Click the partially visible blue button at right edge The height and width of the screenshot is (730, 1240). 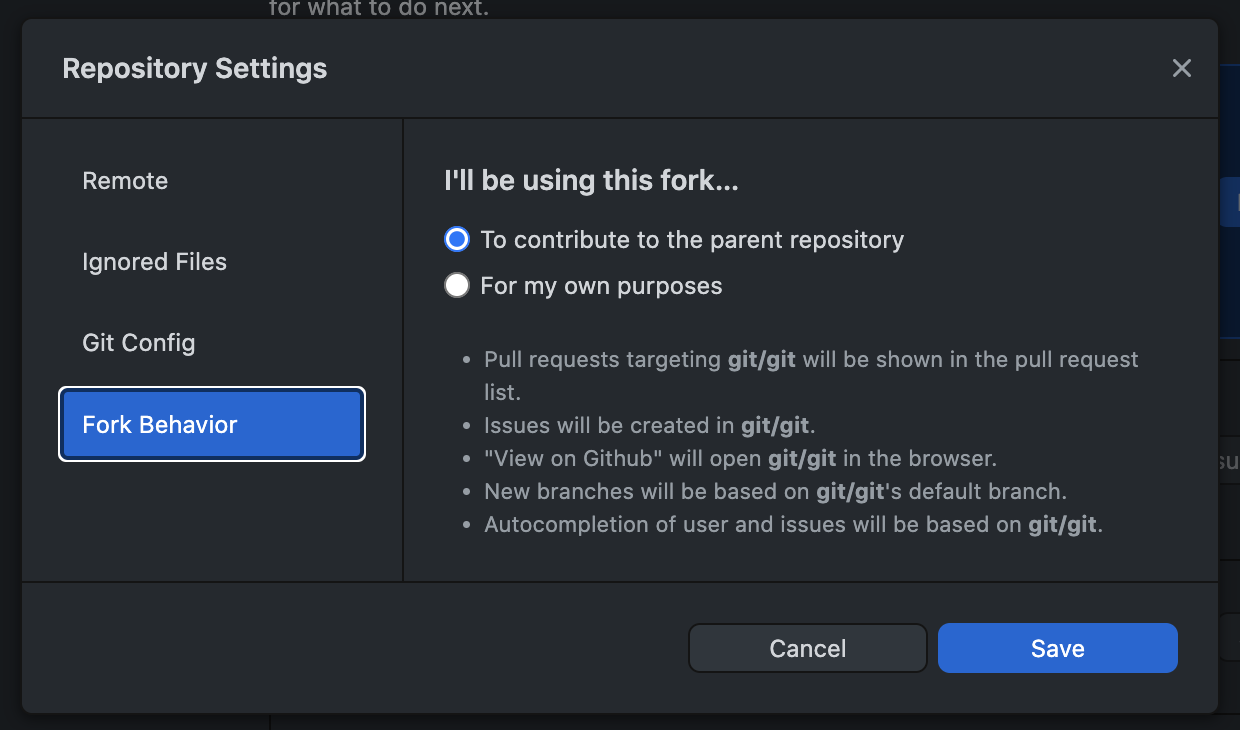(x=1232, y=201)
